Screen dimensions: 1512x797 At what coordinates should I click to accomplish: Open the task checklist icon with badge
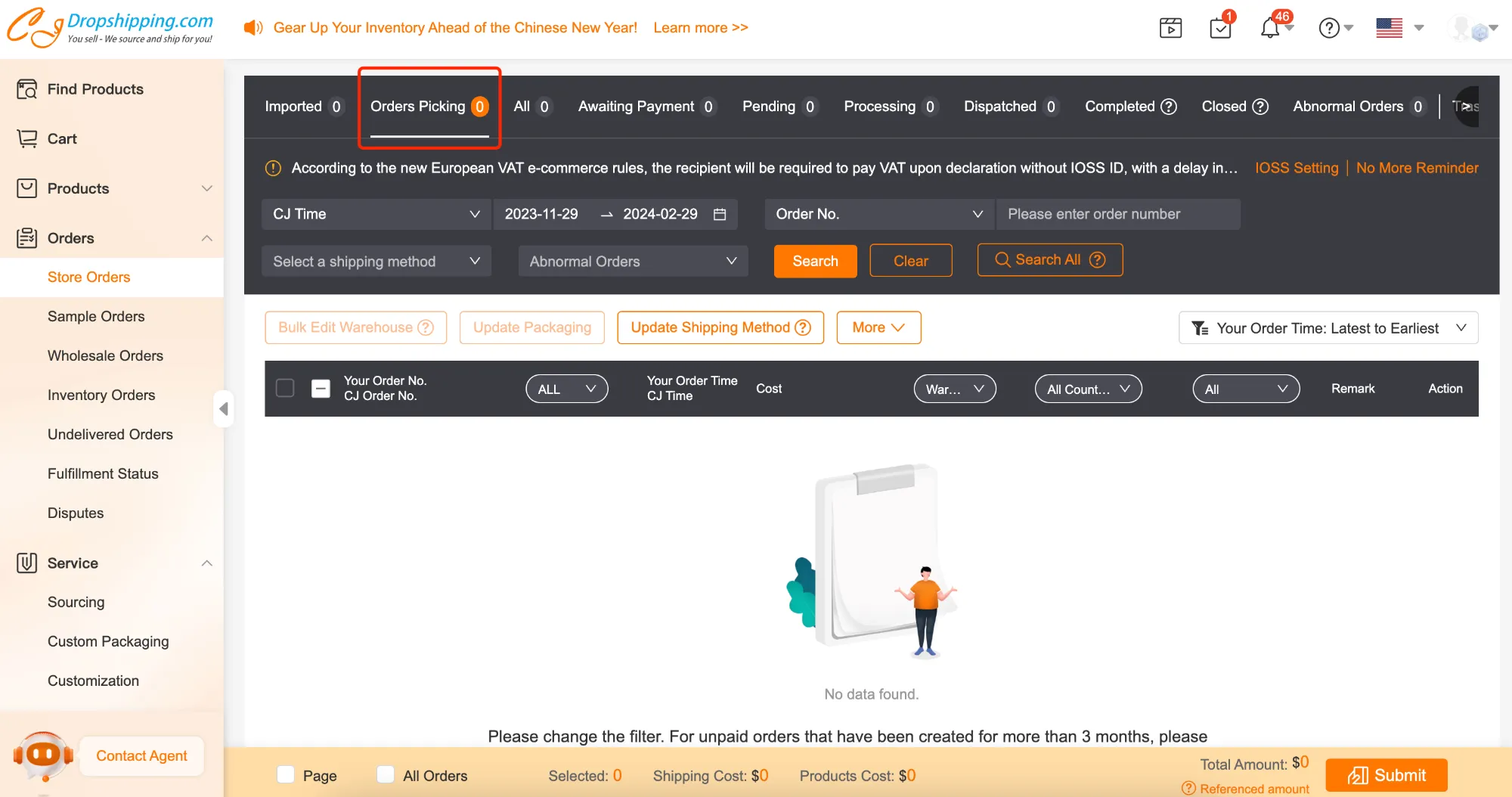(x=1220, y=28)
